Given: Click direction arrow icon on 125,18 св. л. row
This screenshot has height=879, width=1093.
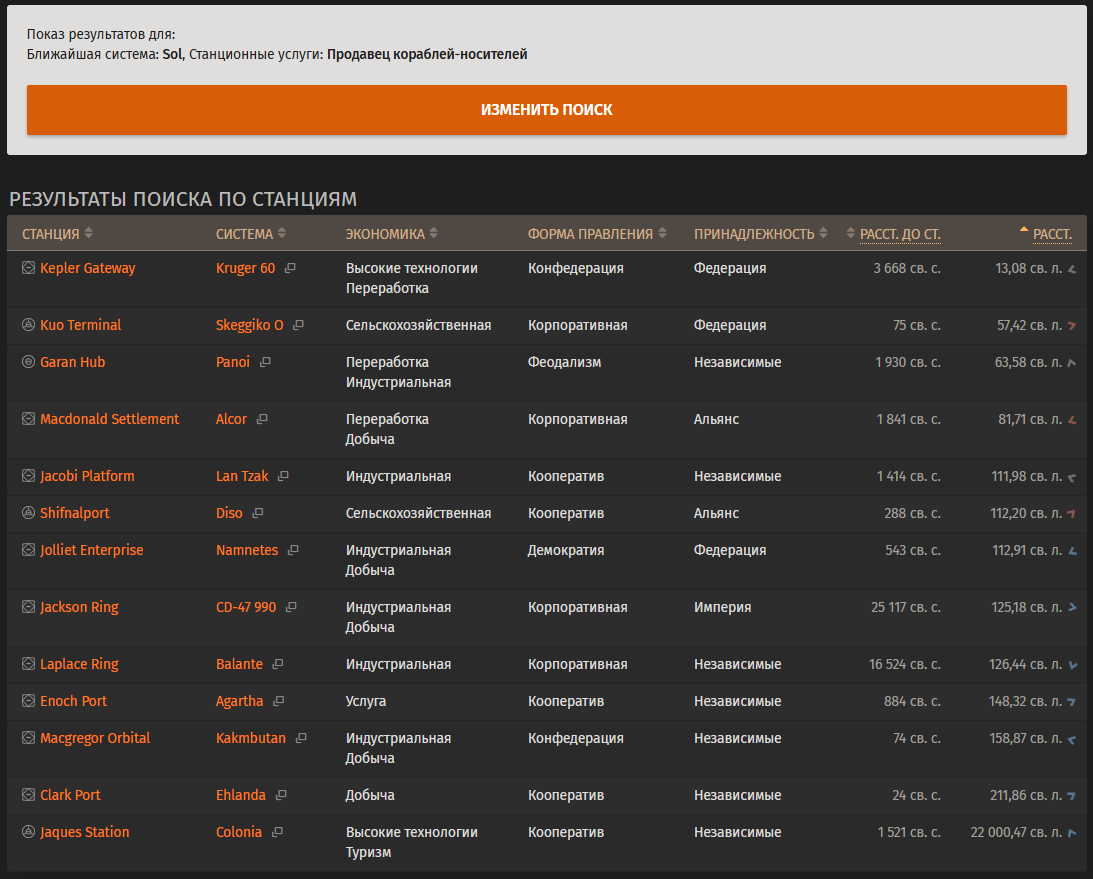Looking at the screenshot, I should tap(1072, 608).
